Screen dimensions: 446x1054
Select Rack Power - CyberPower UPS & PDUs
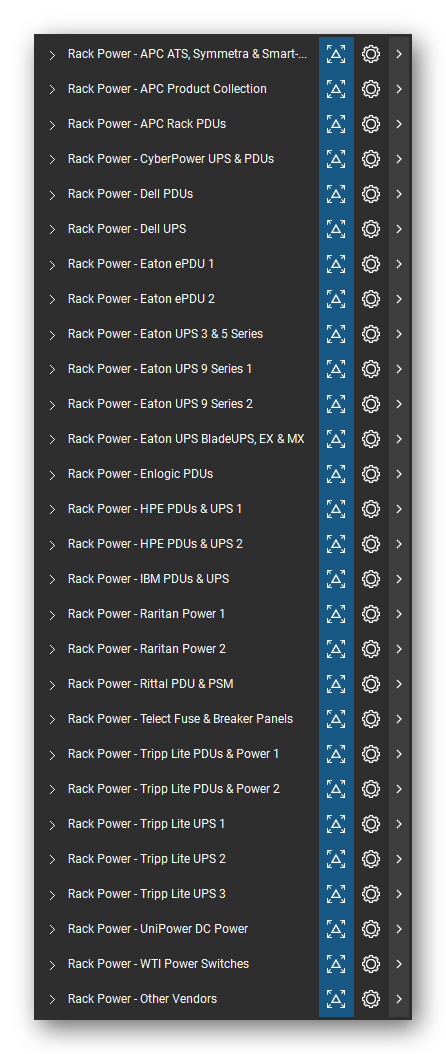(x=171, y=159)
